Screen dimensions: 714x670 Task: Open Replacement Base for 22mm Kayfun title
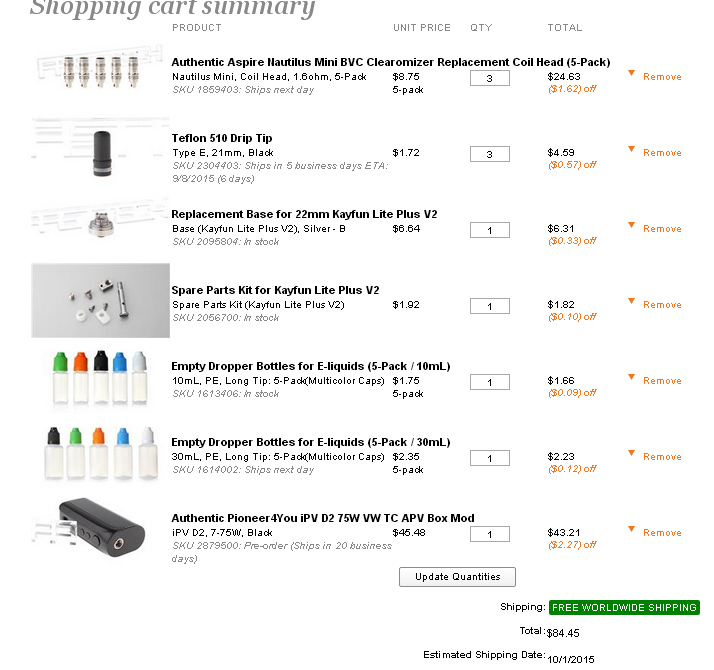304,214
